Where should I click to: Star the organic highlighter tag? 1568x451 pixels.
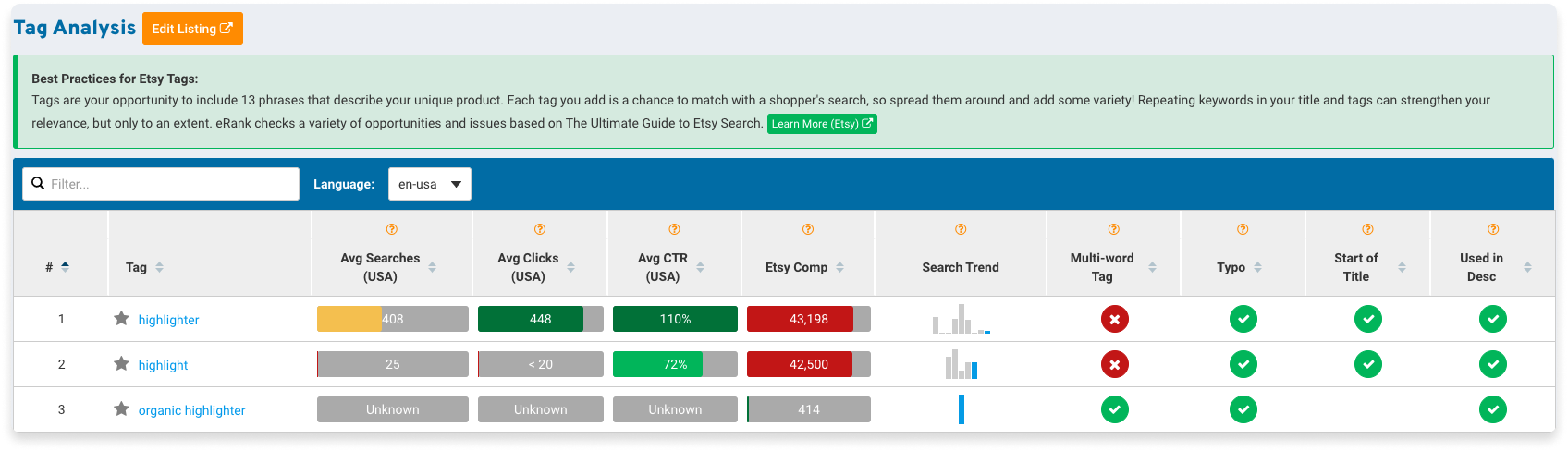[x=121, y=409]
